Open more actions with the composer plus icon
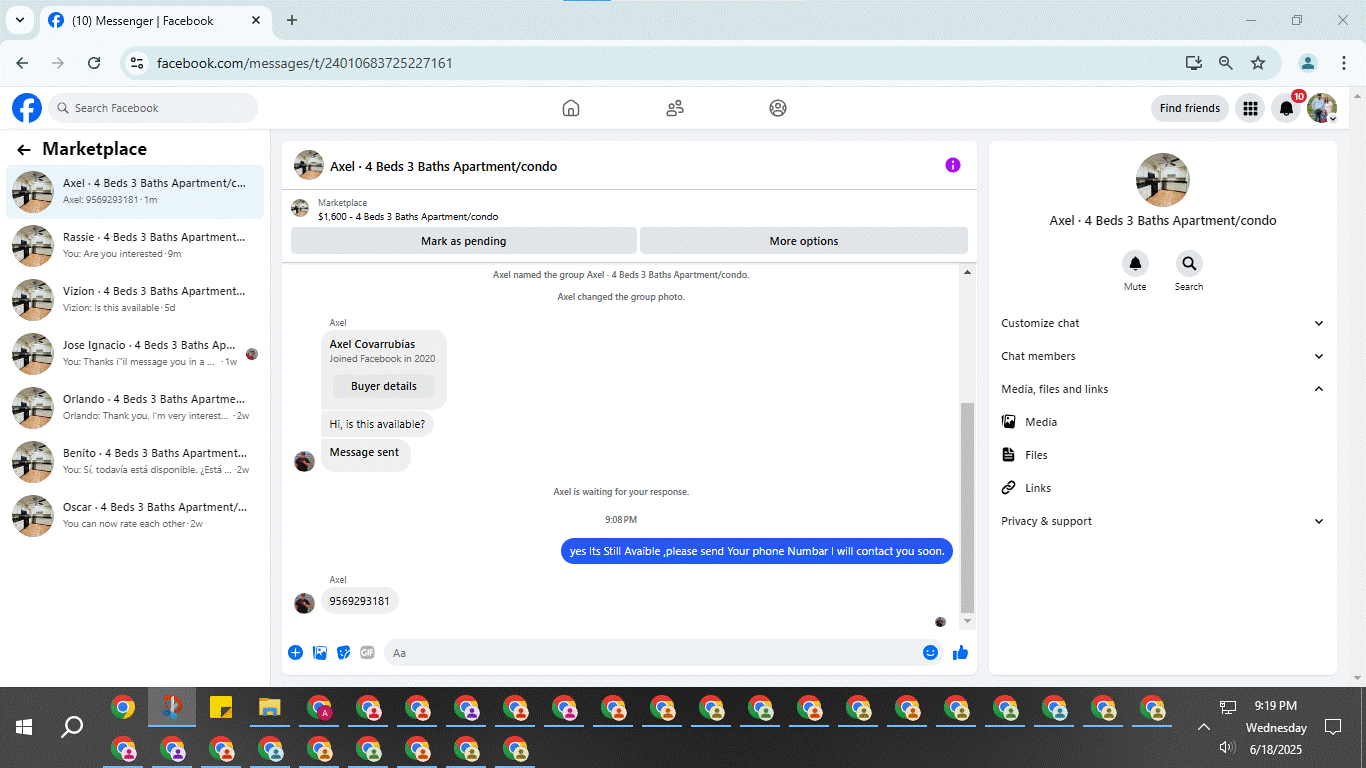 (295, 652)
